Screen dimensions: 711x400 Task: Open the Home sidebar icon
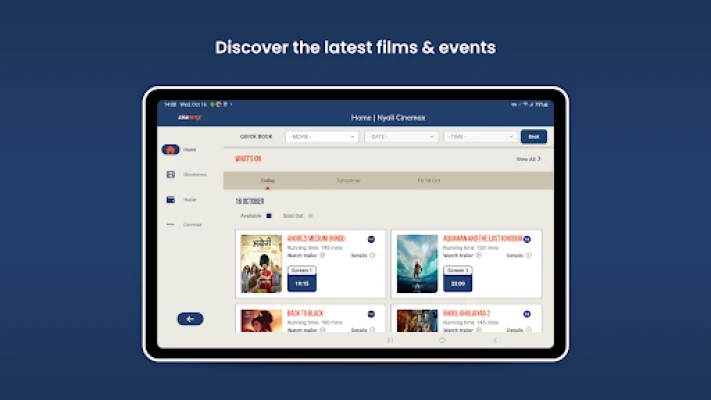click(x=170, y=150)
